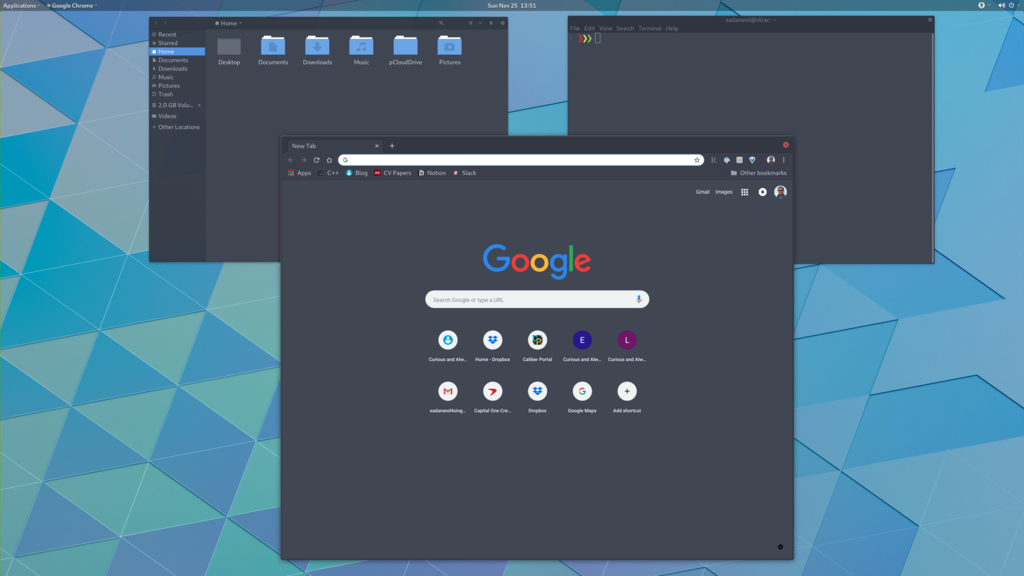The image size is (1024, 576).
Task: Toggle Files list/grid view button
Action: 470,23
